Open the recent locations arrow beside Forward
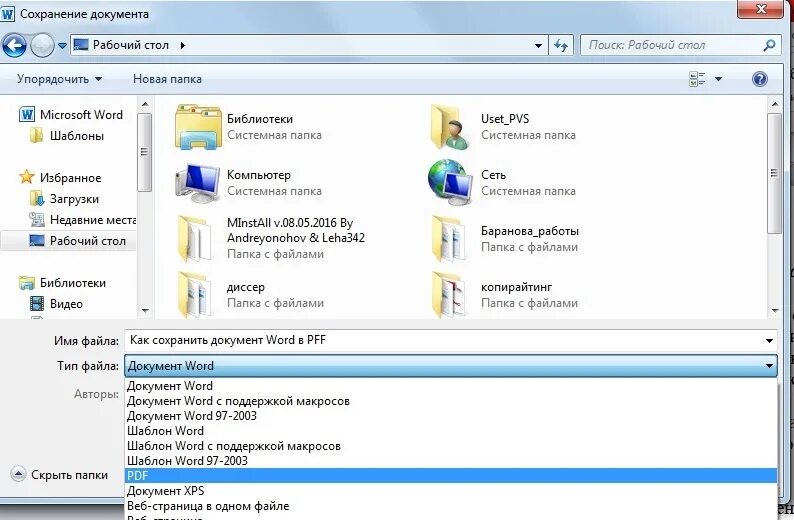794x520 pixels. [x=62, y=46]
